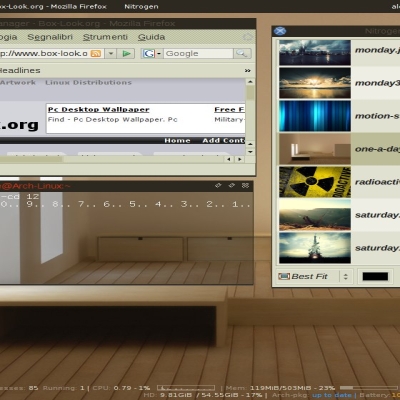Viewport: 400px width, 400px height.
Task: Click the green Go arrow button
Action: tap(126, 53)
